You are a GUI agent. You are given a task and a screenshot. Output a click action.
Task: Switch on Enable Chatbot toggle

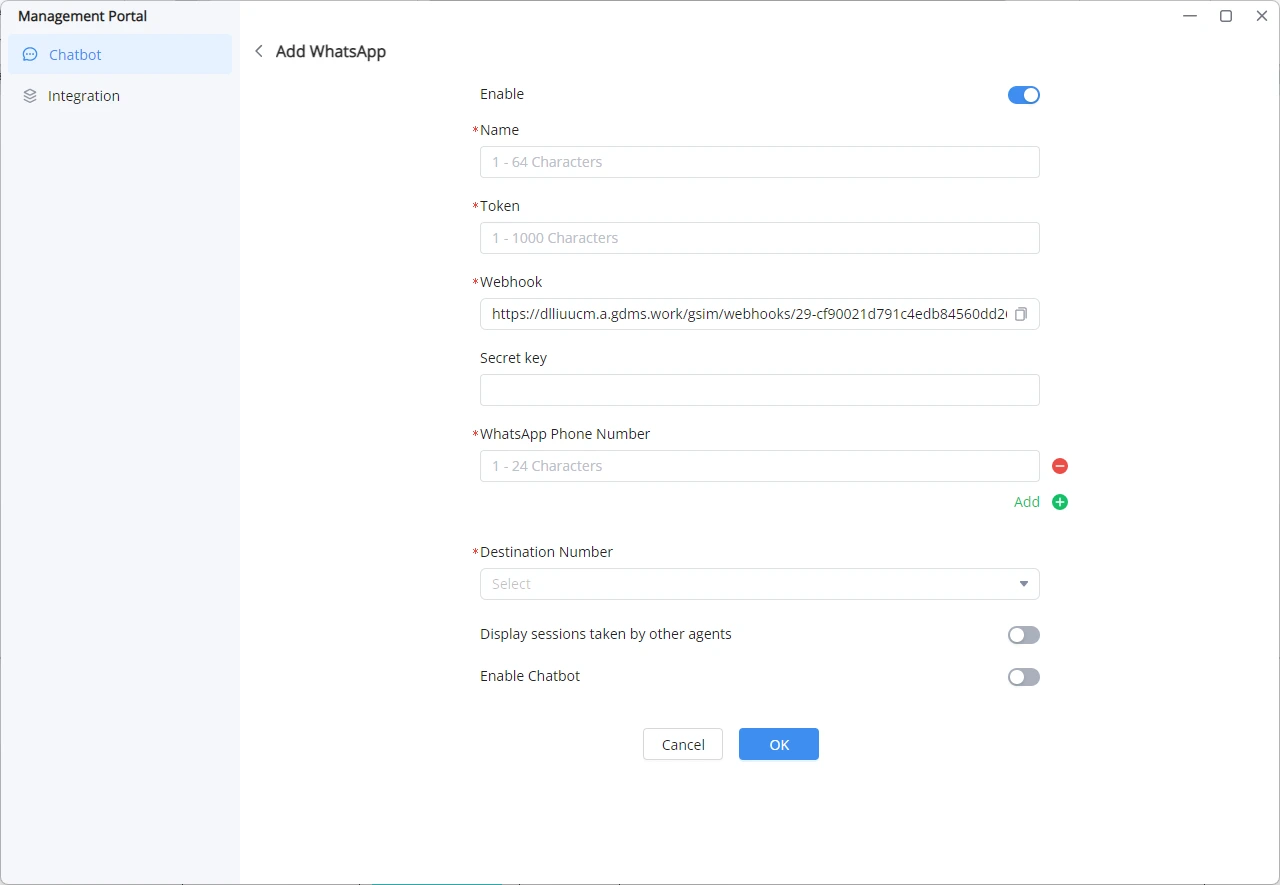(1024, 677)
